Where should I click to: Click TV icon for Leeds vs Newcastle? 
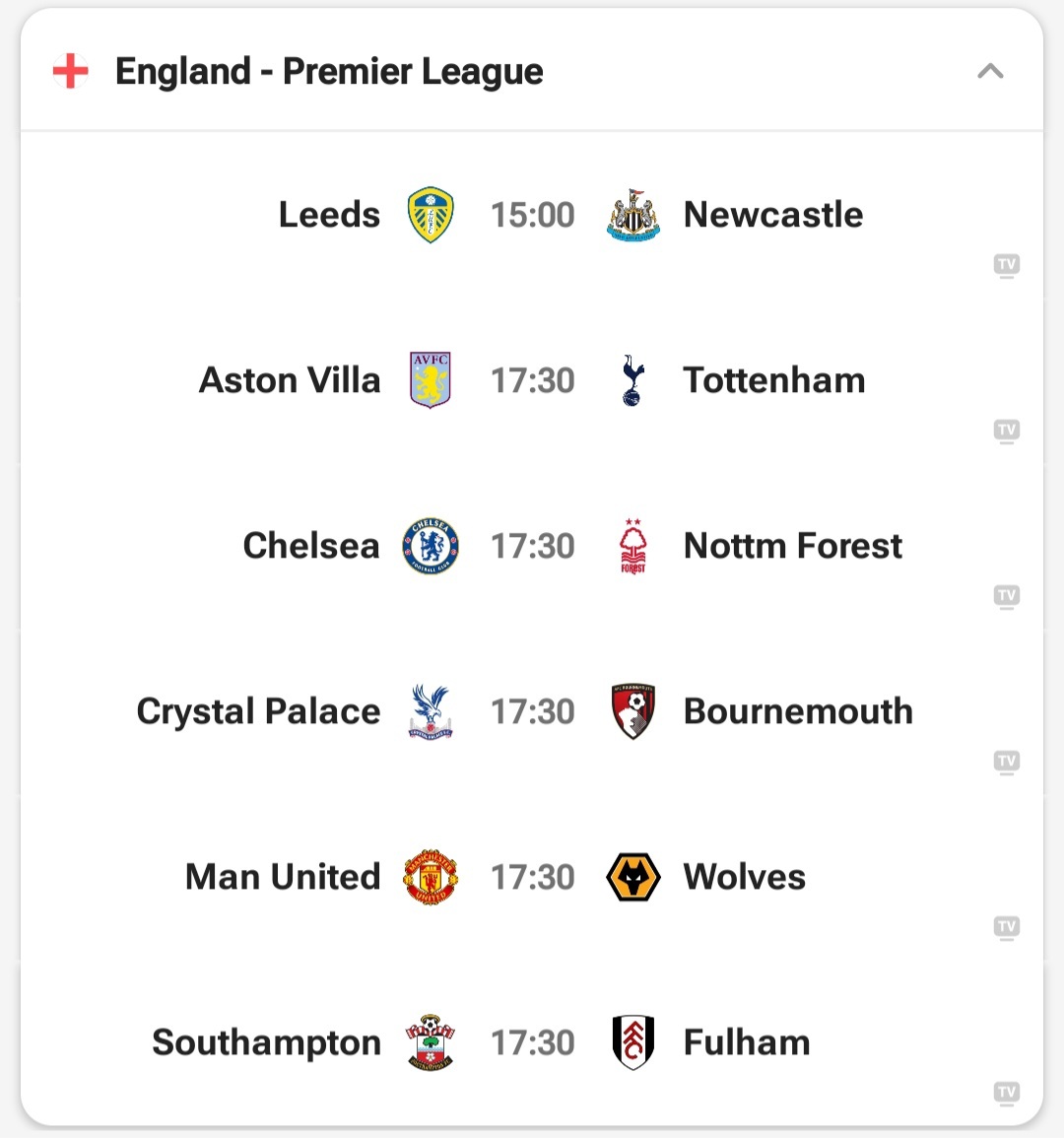[x=1006, y=265]
